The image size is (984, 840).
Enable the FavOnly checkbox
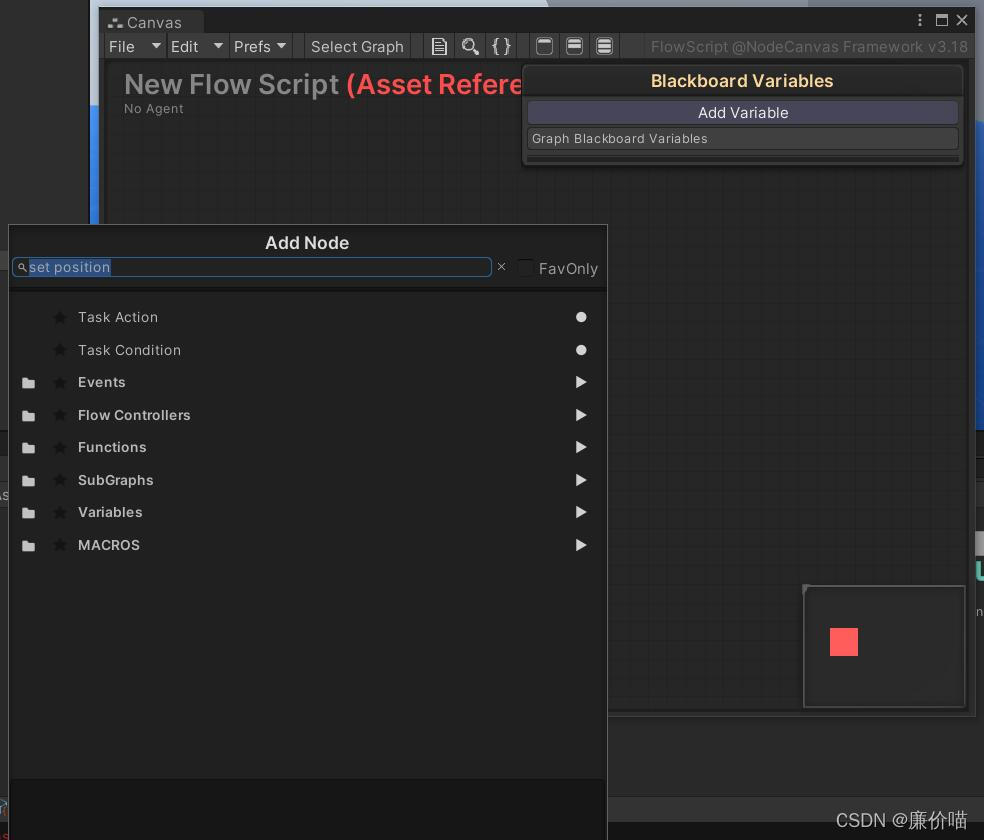point(526,268)
